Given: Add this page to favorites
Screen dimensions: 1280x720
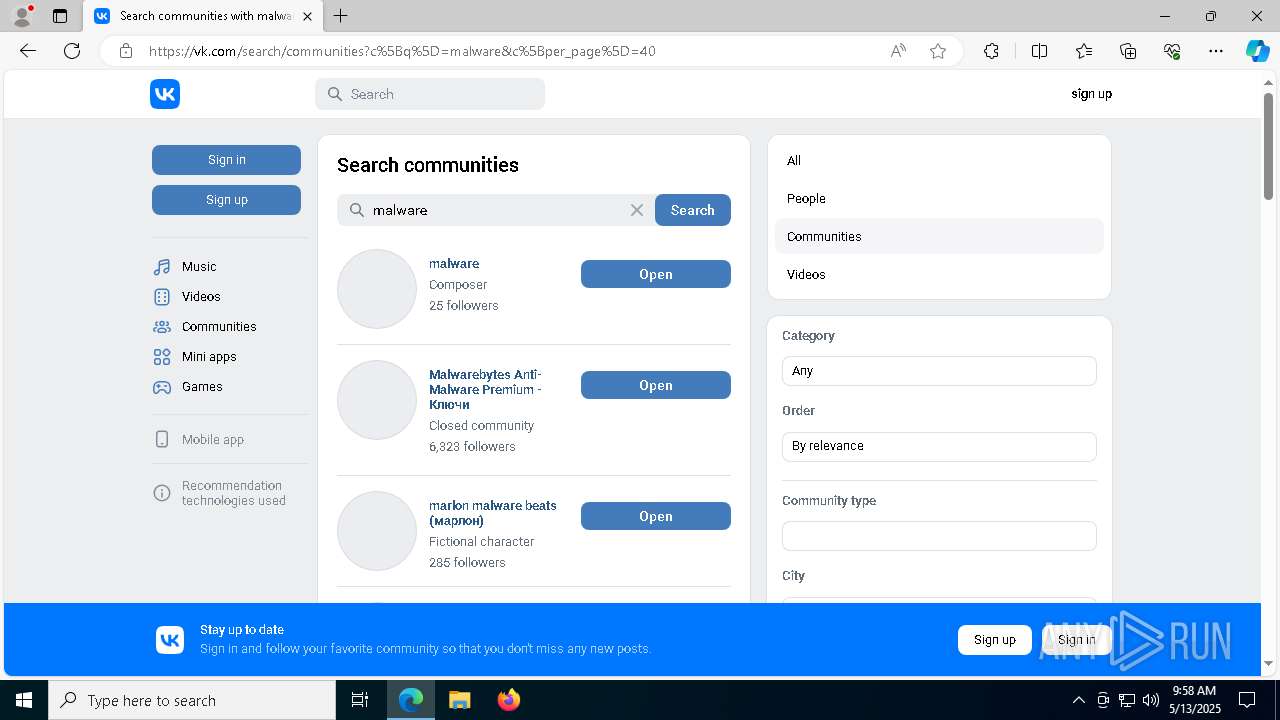Looking at the screenshot, I should (938, 51).
